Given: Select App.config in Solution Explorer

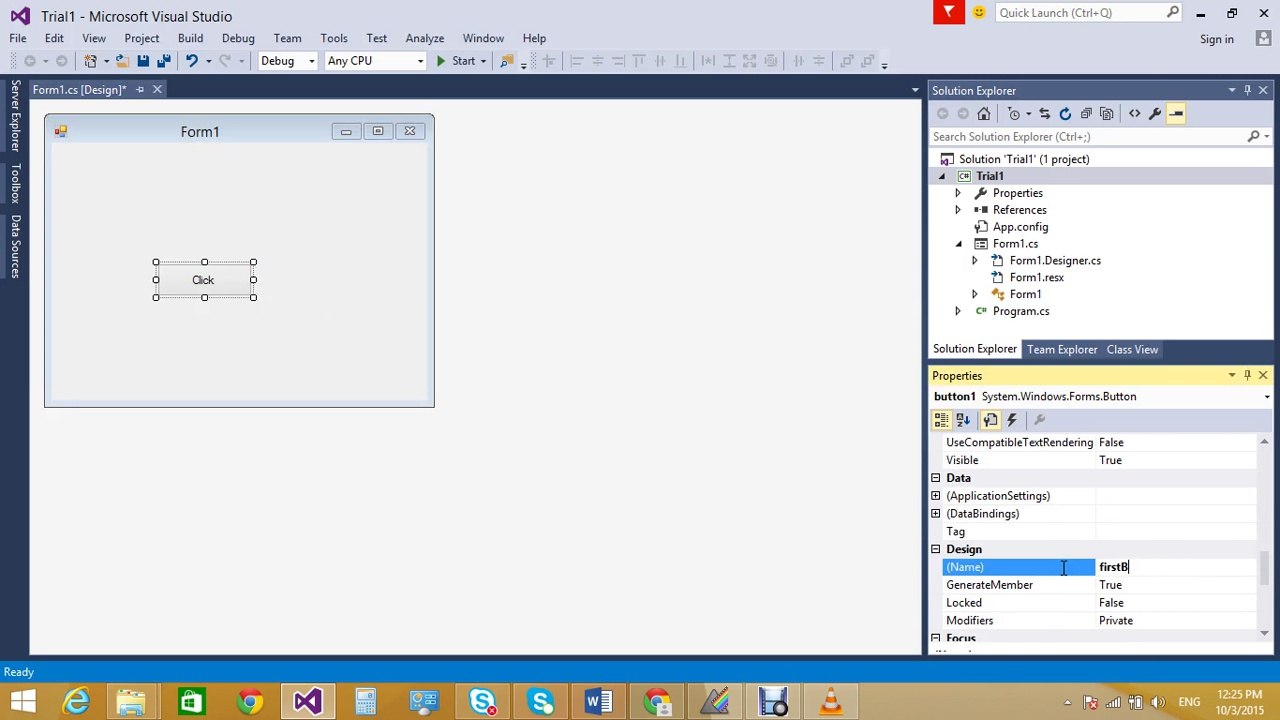Looking at the screenshot, I should coord(1020,227).
